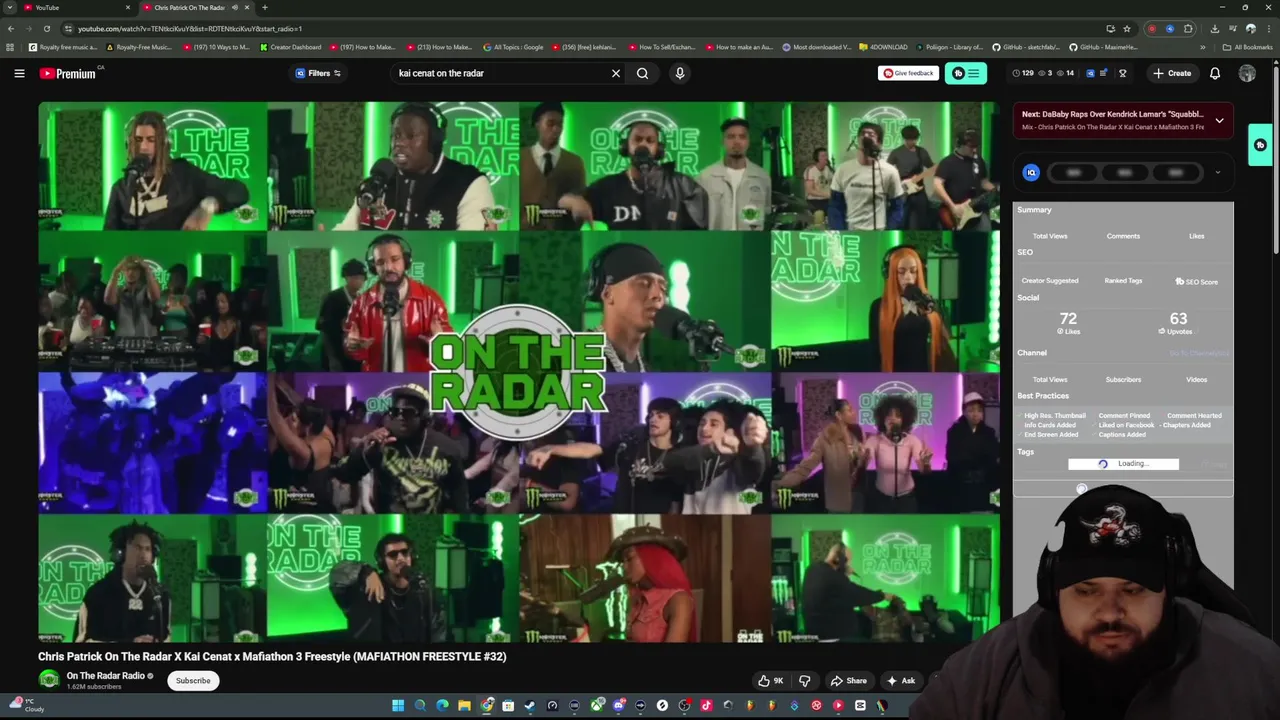Open the YouTube hamburger guide menu
This screenshot has height=720, width=1280.
pos(19,73)
